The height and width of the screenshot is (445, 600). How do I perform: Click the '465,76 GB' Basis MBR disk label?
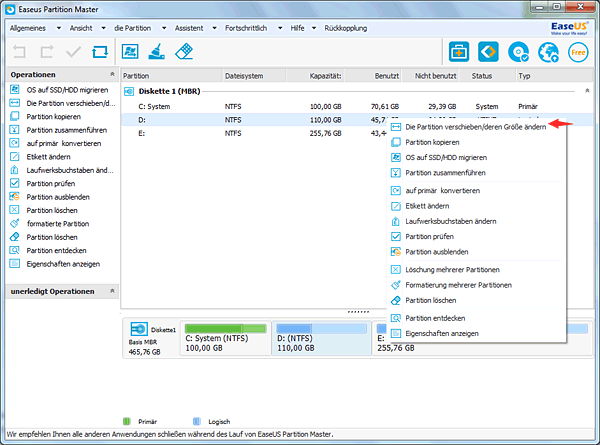click(144, 352)
